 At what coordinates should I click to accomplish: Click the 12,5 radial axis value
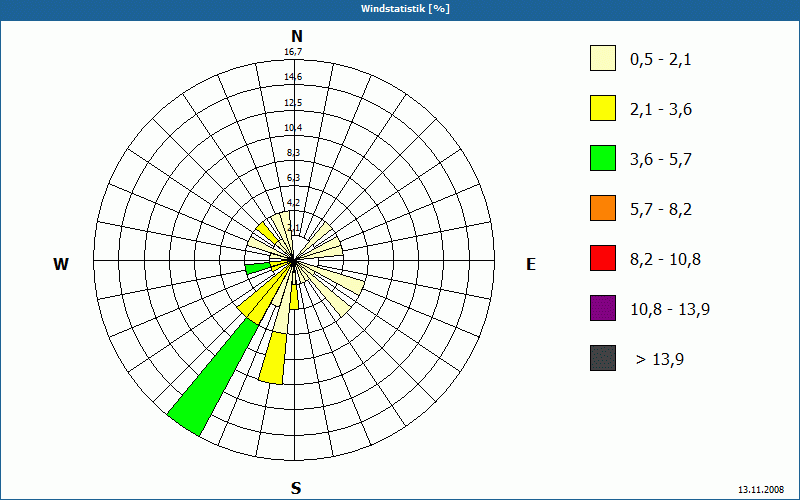click(293, 103)
